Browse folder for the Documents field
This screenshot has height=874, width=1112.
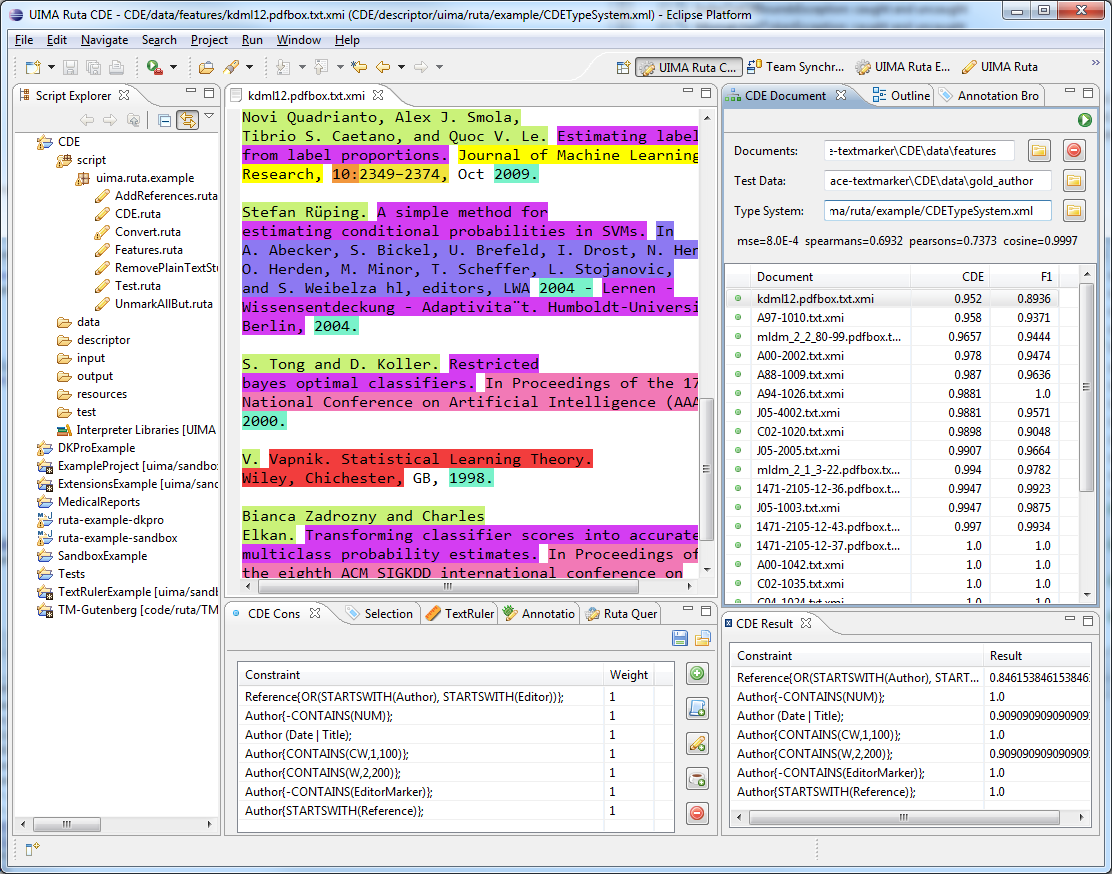tap(1039, 151)
